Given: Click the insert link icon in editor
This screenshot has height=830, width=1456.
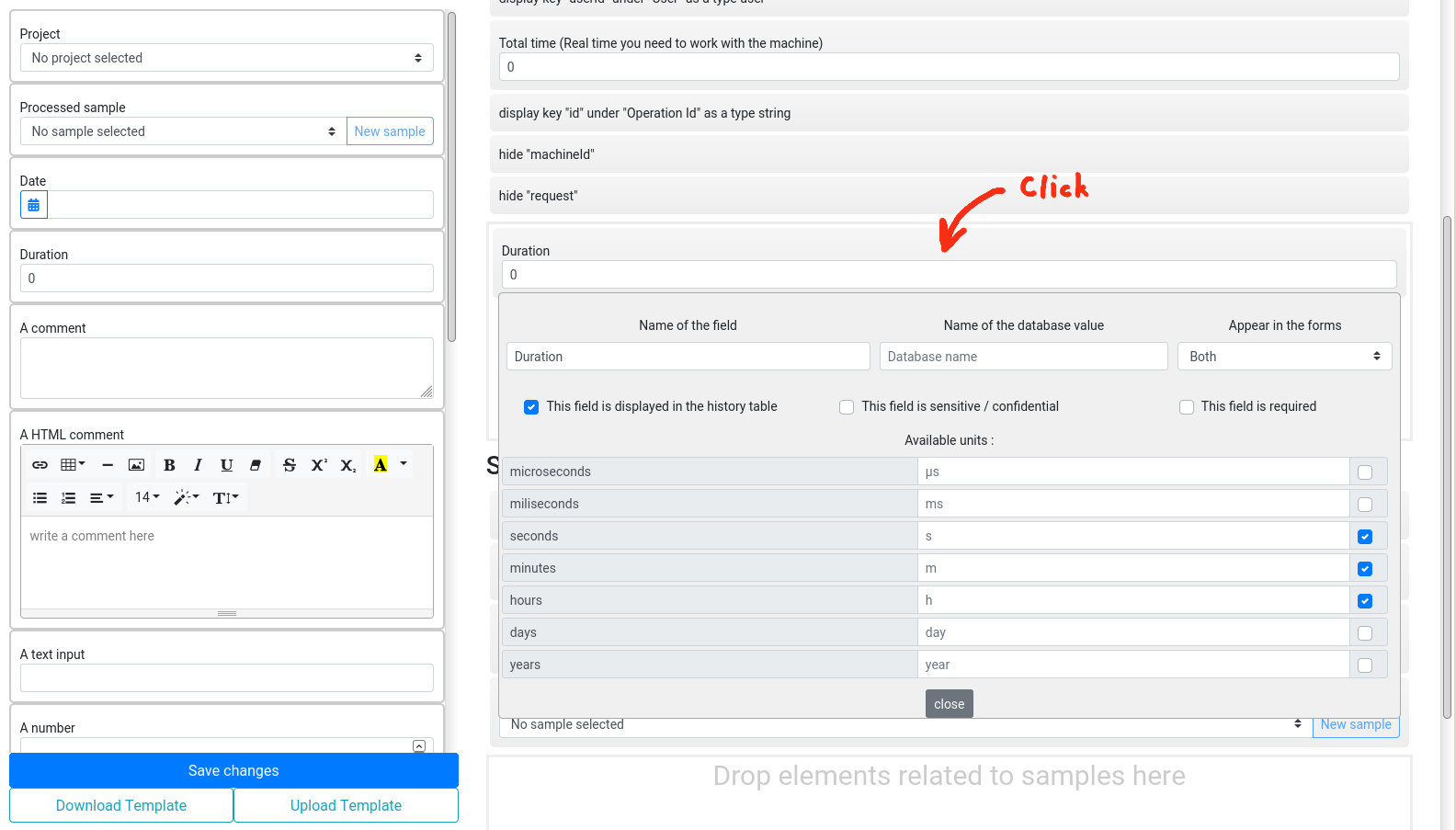Looking at the screenshot, I should (40, 465).
